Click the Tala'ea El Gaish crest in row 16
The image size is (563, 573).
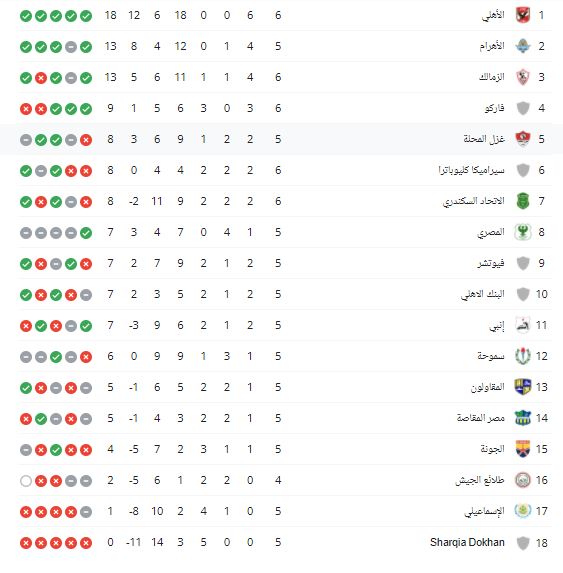(523, 480)
